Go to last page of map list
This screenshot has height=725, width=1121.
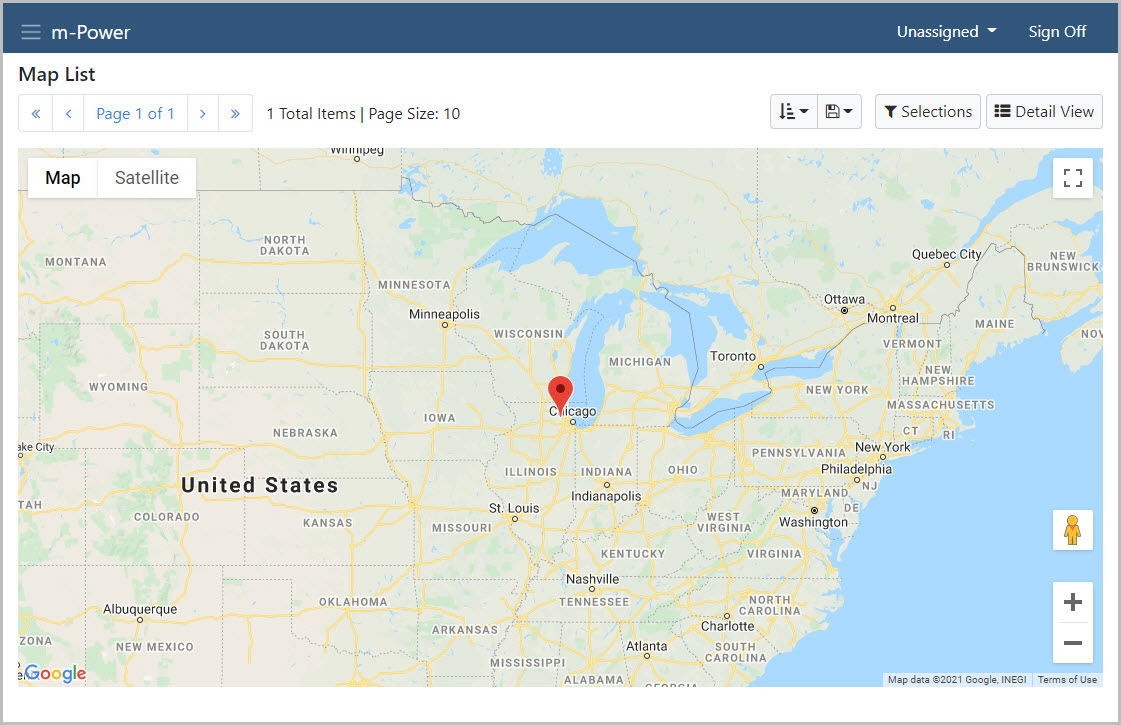pyautogui.click(x=235, y=114)
